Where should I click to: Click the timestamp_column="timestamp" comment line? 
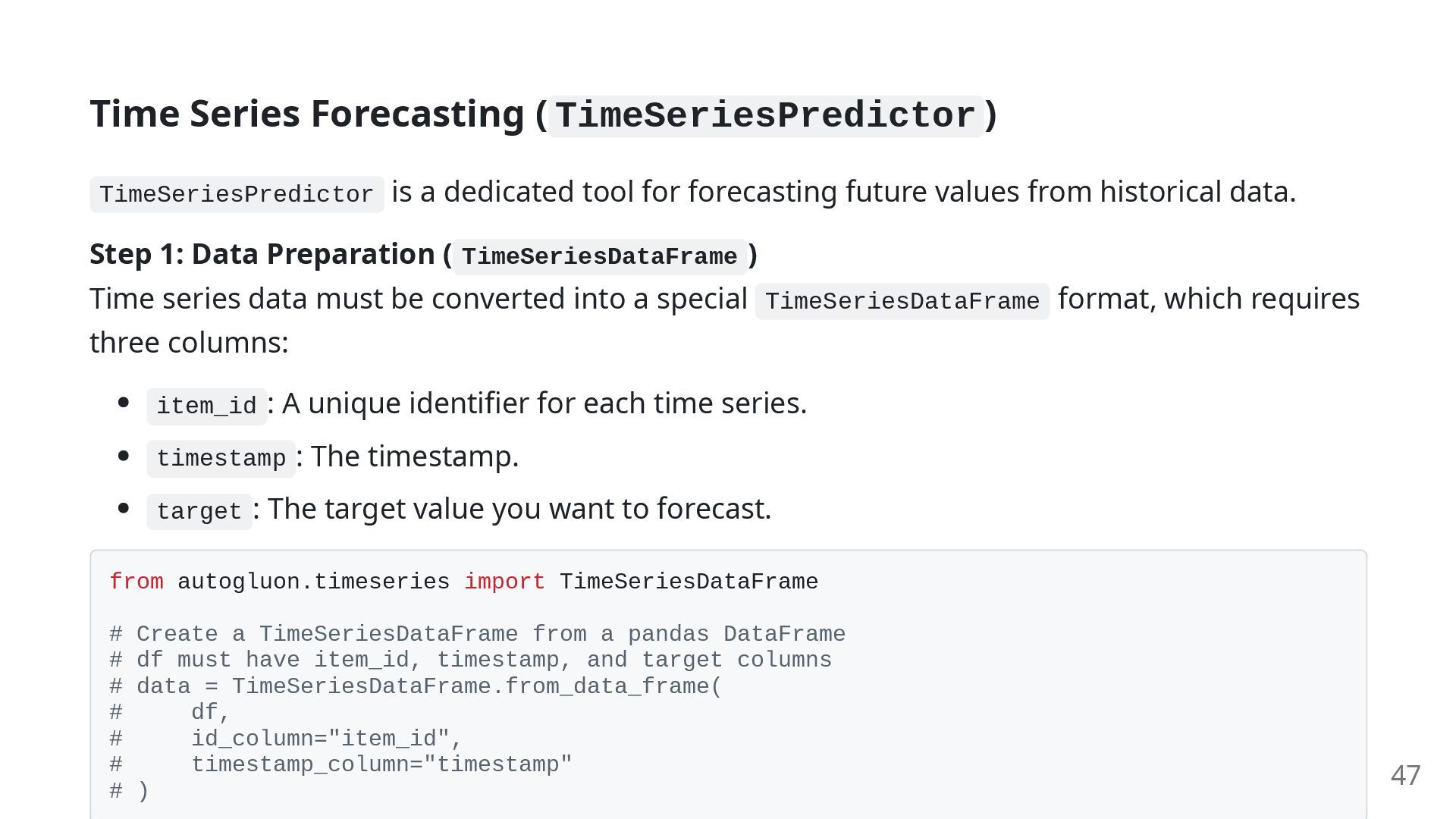point(340,764)
